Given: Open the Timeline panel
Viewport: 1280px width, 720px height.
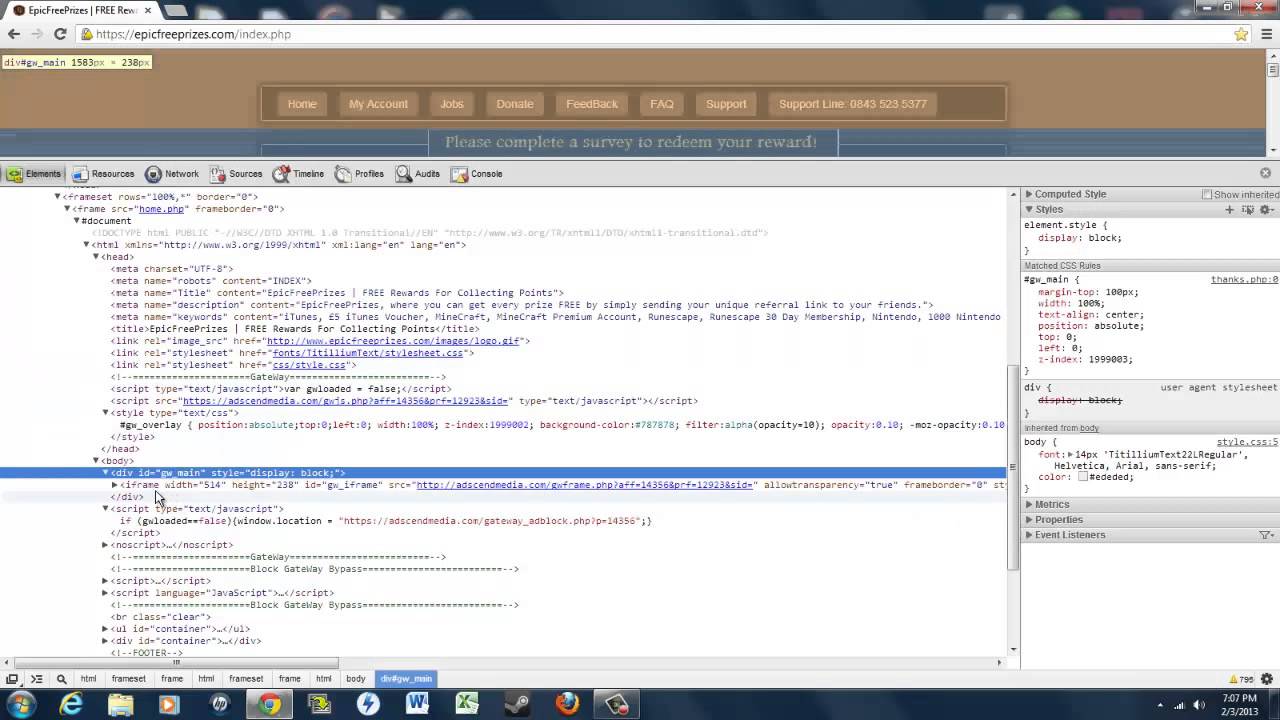Looking at the screenshot, I should [298, 174].
